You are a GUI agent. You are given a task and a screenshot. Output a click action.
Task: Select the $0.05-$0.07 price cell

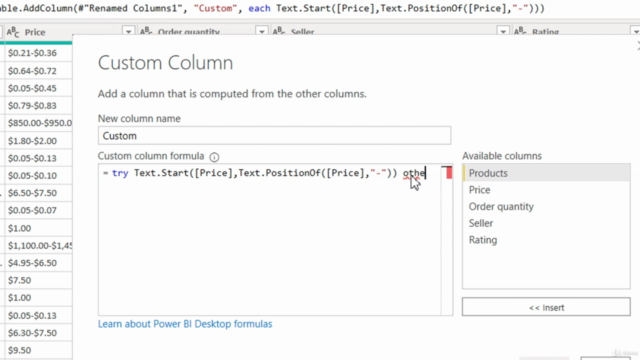(x=38, y=210)
